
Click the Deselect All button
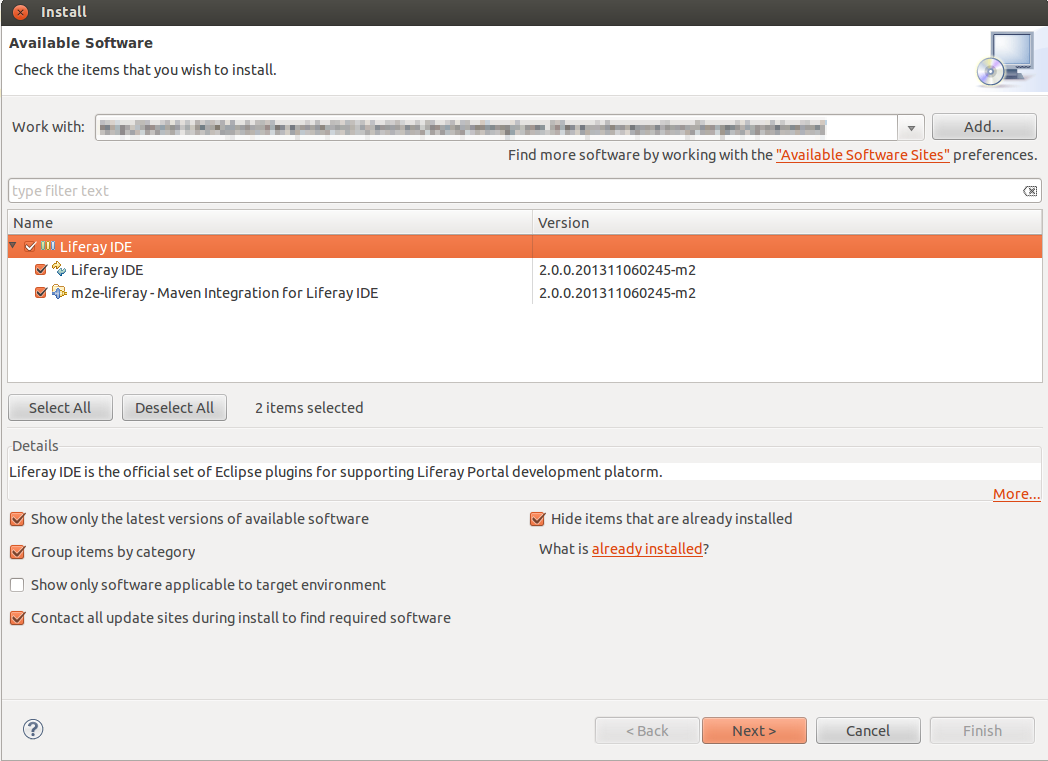click(175, 408)
